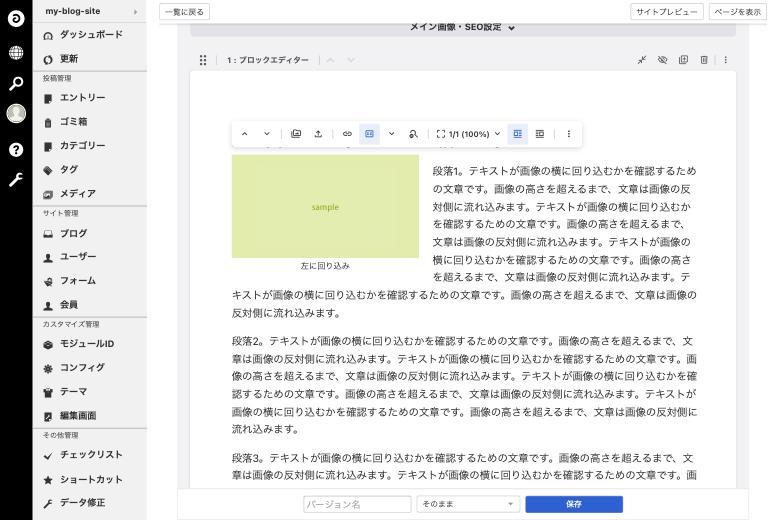
Task: Open image toolbar more options
Action: tap(569, 134)
